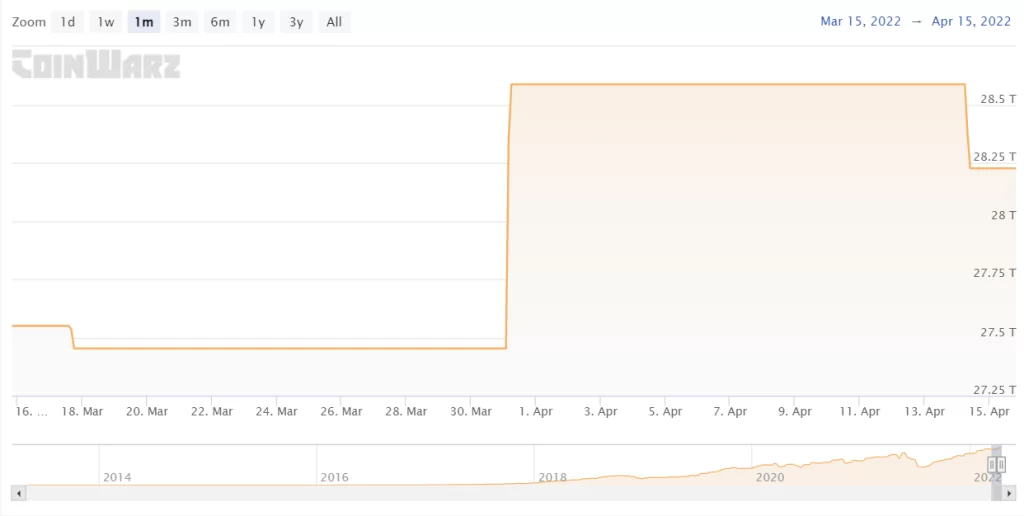Click the scrollbar track below the navigator

pyautogui.click(x=500, y=493)
